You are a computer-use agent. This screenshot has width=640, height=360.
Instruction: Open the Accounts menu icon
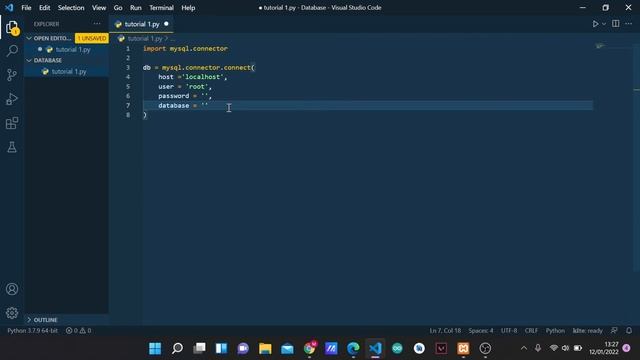point(12,289)
